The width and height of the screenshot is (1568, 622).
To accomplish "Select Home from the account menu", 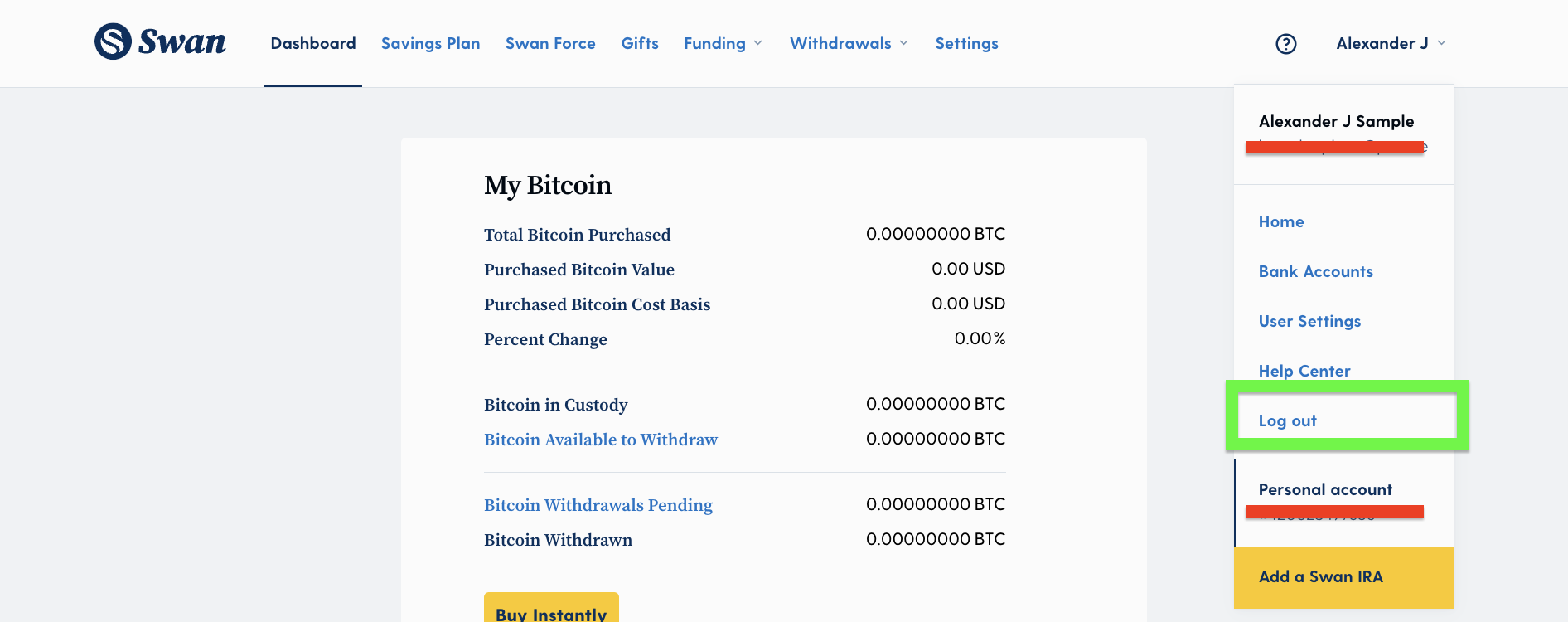I will point(1281,221).
